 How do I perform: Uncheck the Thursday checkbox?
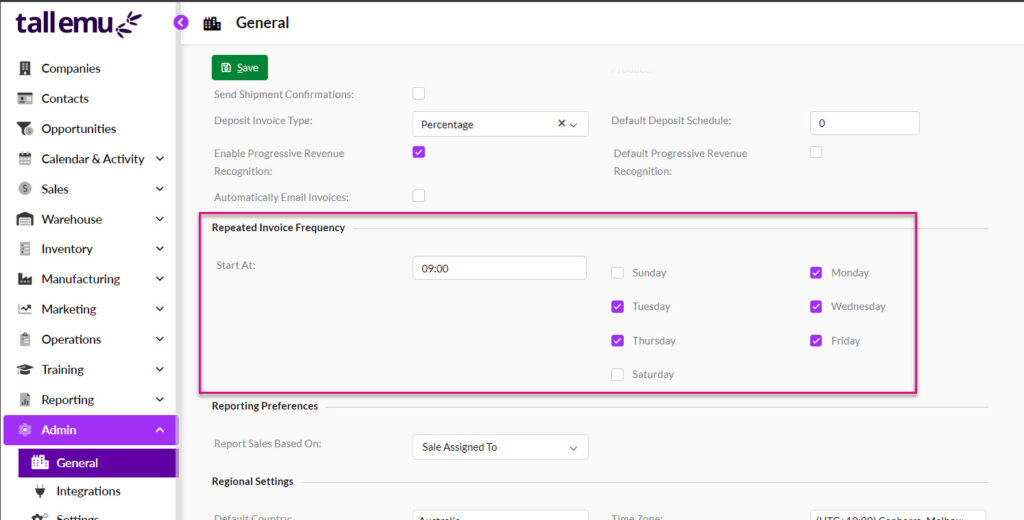pyautogui.click(x=617, y=340)
